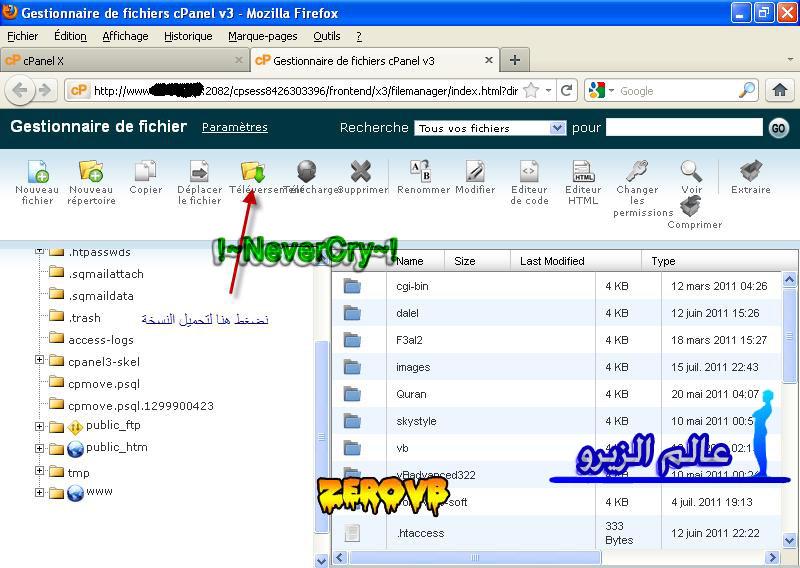Click the Modifier edit icon
Image resolution: width=800 pixels, height=568 pixels.
pos(475,171)
